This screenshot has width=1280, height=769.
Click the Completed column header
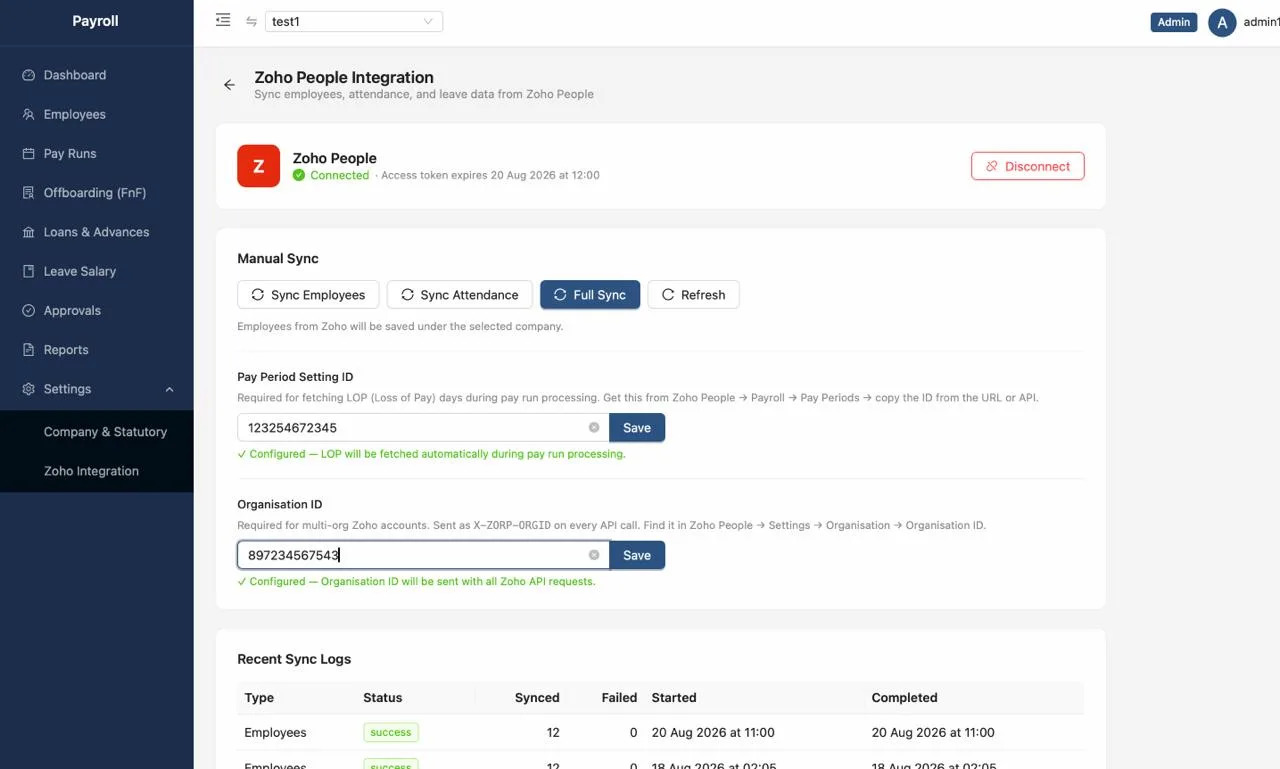click(904, 698)
